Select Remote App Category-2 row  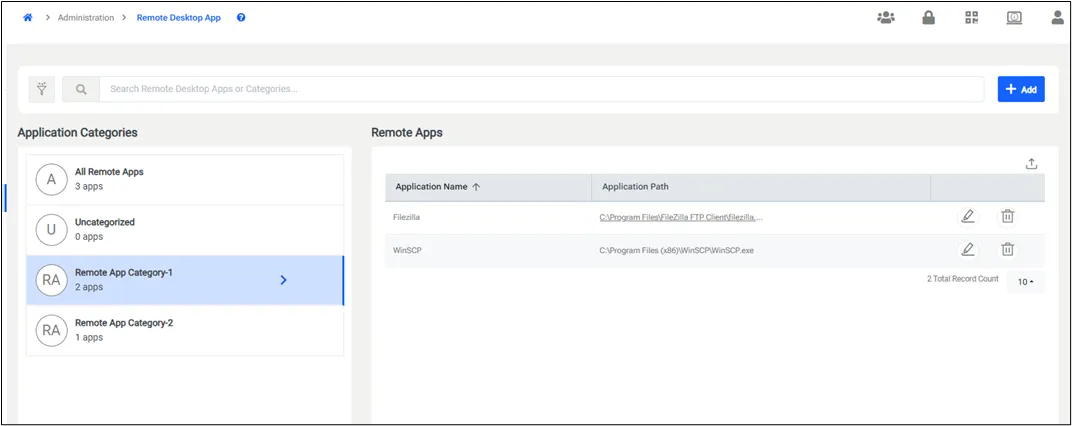pyautogui.click(x=185, y=330)
